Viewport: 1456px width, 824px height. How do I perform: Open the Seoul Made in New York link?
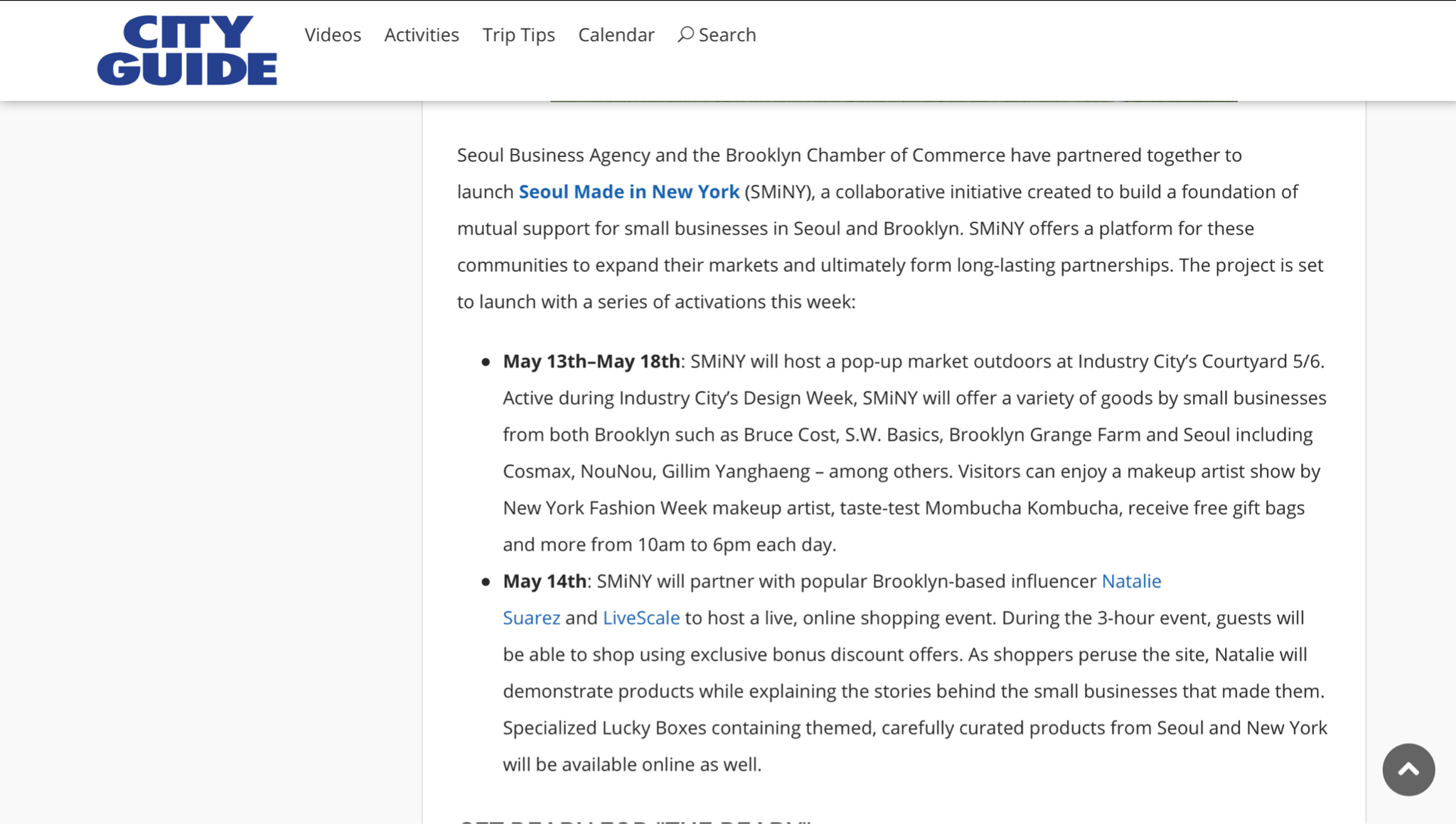click(x=628, y=192)
